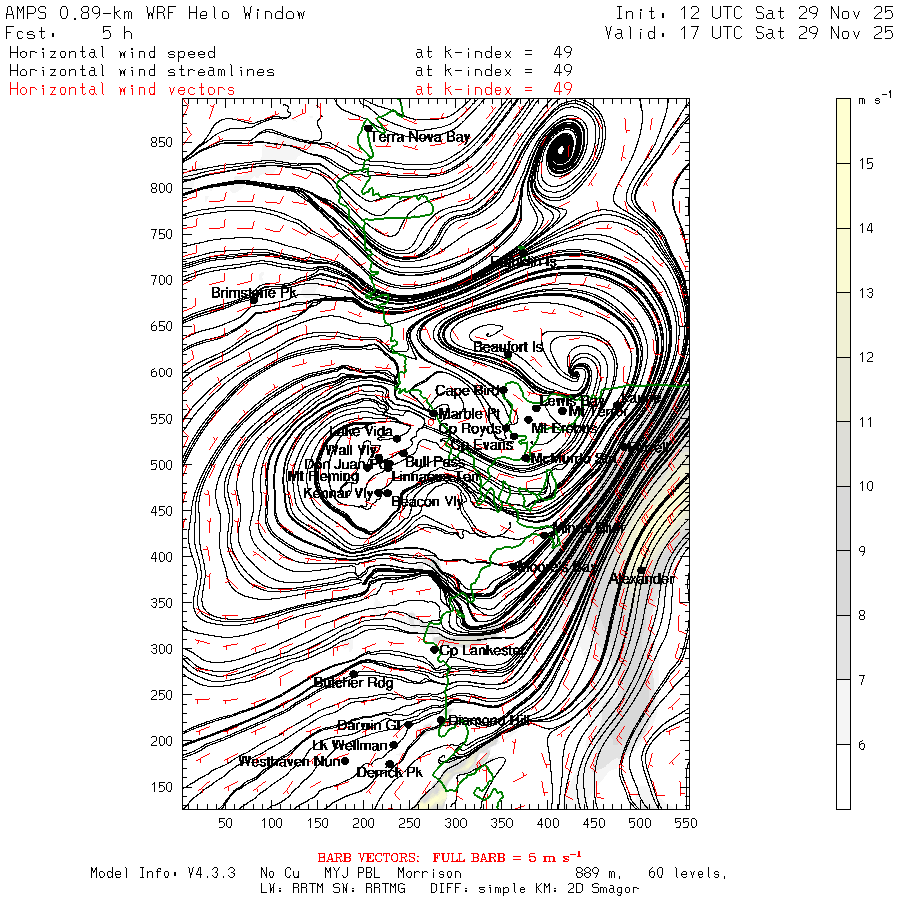Click the Butcher Rdg label

click(x=354, y=682)
